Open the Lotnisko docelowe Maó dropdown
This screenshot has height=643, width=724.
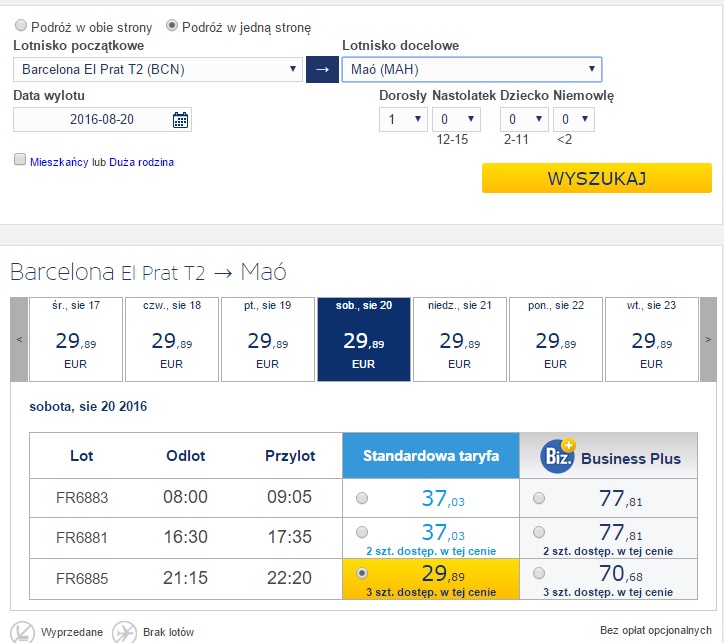point(472,70)
